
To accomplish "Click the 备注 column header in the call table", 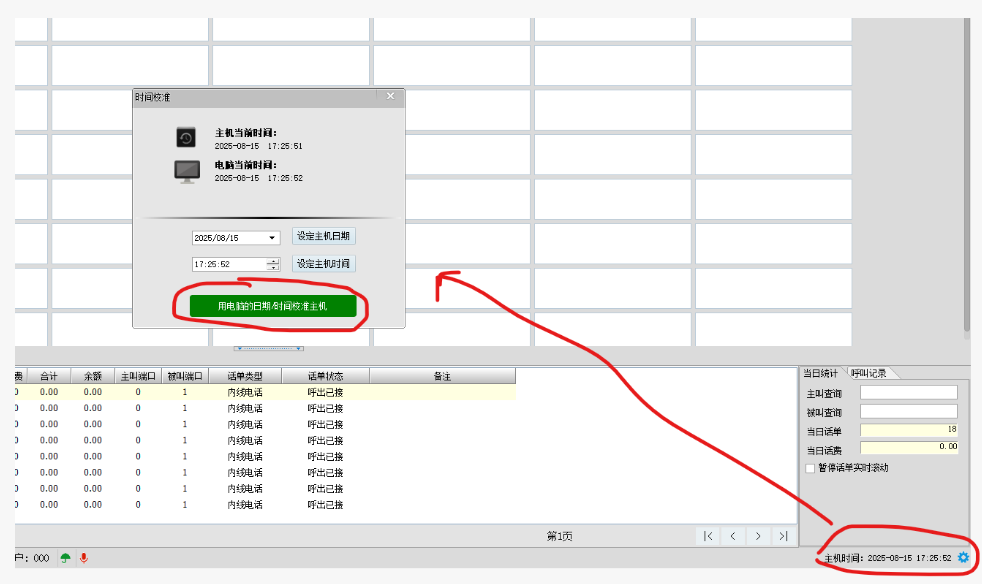I will (x=440, y=376).
